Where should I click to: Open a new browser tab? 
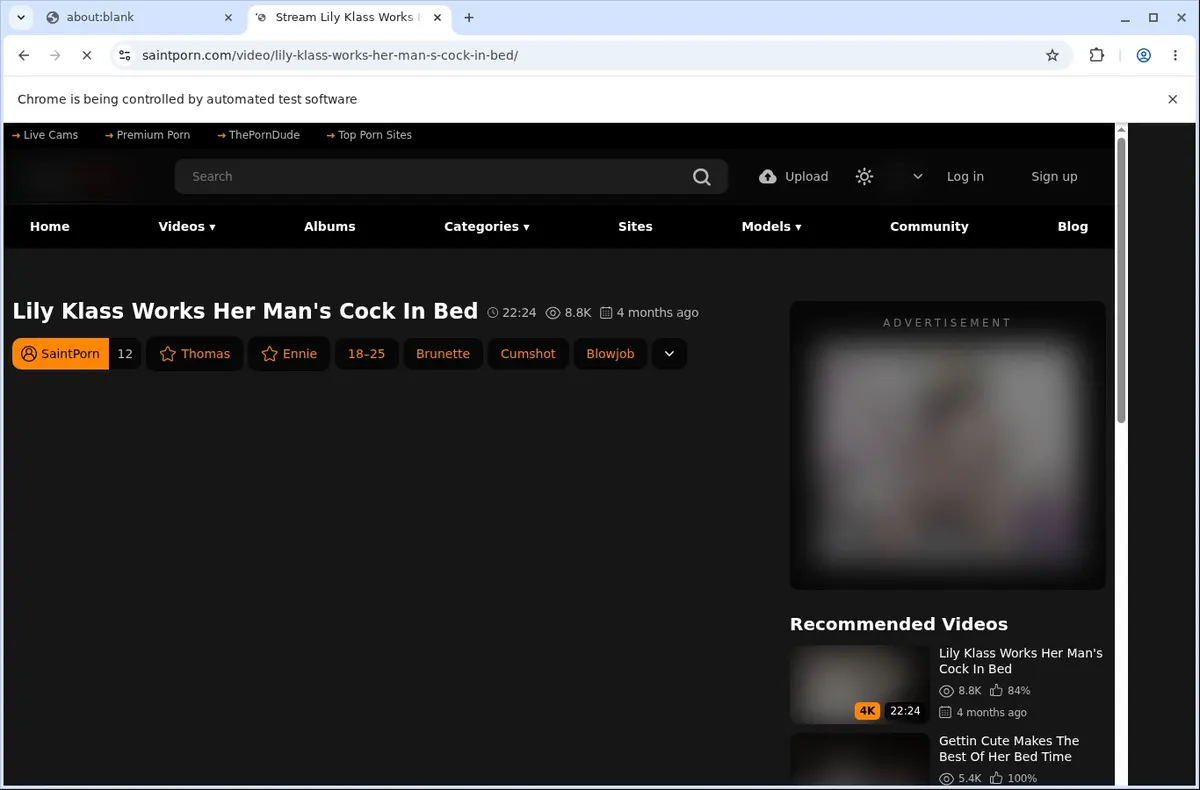[x=469, y=17]
